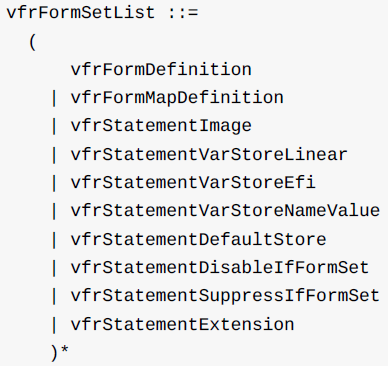
Task: Click on vfrStatementSuppressIfFormSet
Action: point(225,296)
